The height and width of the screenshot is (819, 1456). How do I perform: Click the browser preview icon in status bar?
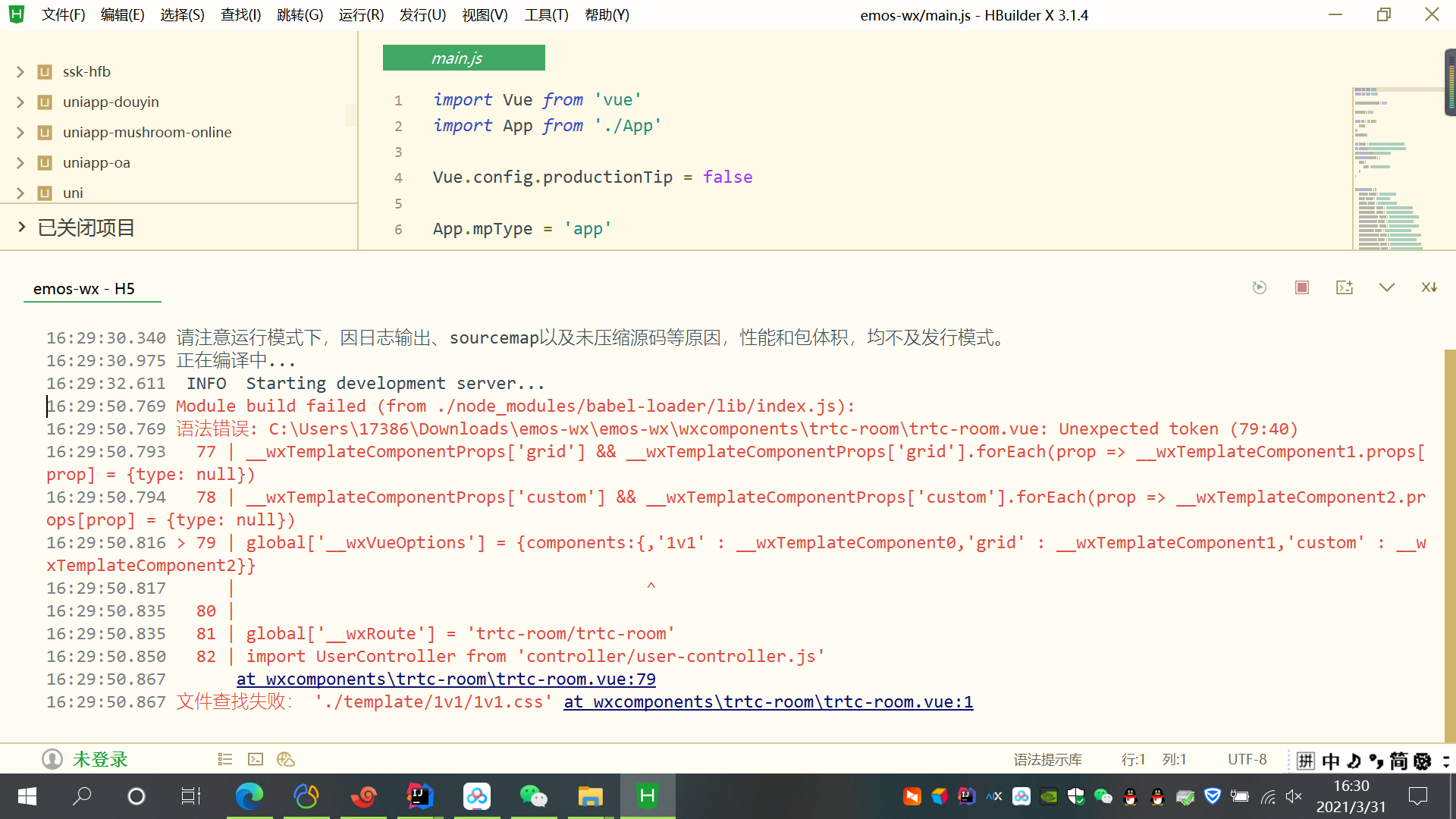pos(286,759)
